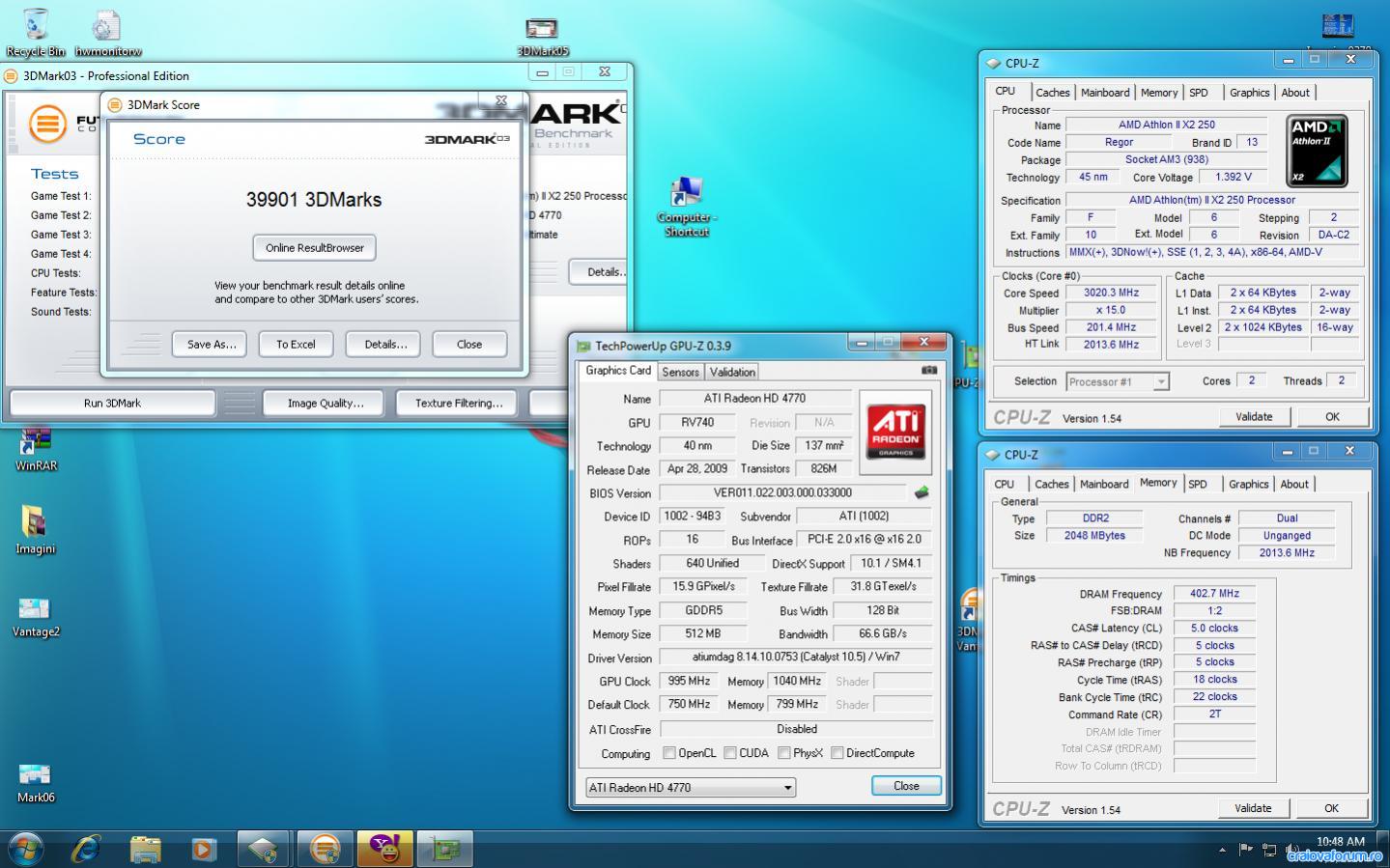Viewport: 1390px width, 868px height.
Task: Switch to the 3DMark03 taskbar button
Action: click(326, 849)
